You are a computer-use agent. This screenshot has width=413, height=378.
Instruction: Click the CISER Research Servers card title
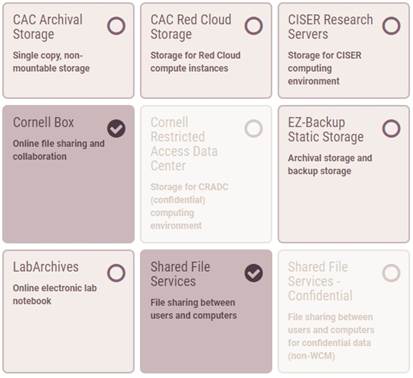click(330, 27)
